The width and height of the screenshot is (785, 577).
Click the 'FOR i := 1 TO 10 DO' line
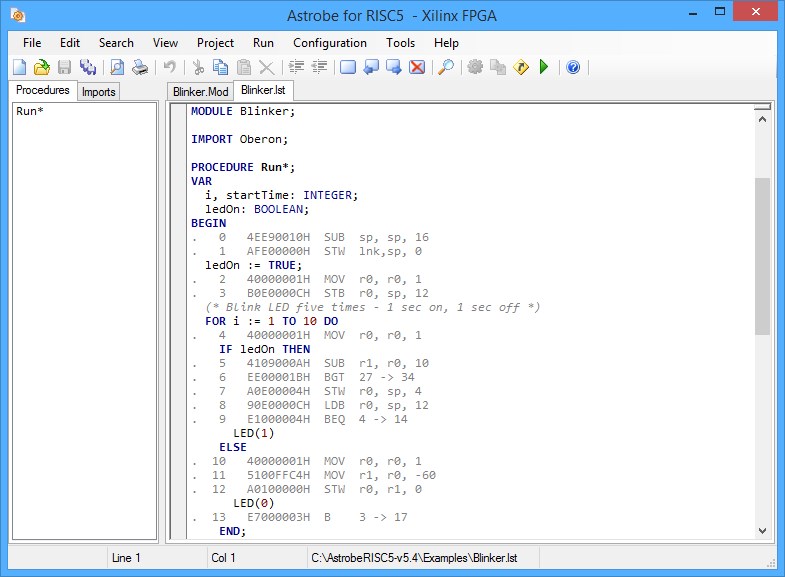coord(271,321)
